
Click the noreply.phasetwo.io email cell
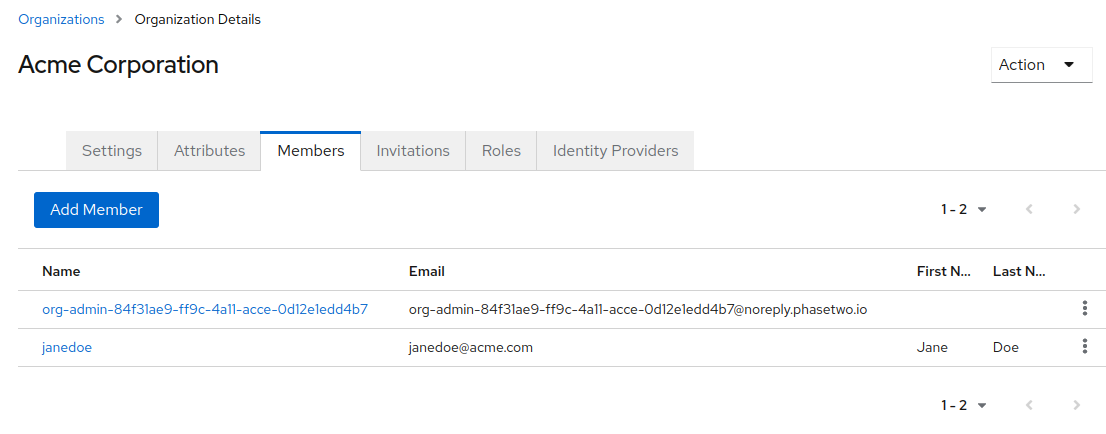(638, 309)
